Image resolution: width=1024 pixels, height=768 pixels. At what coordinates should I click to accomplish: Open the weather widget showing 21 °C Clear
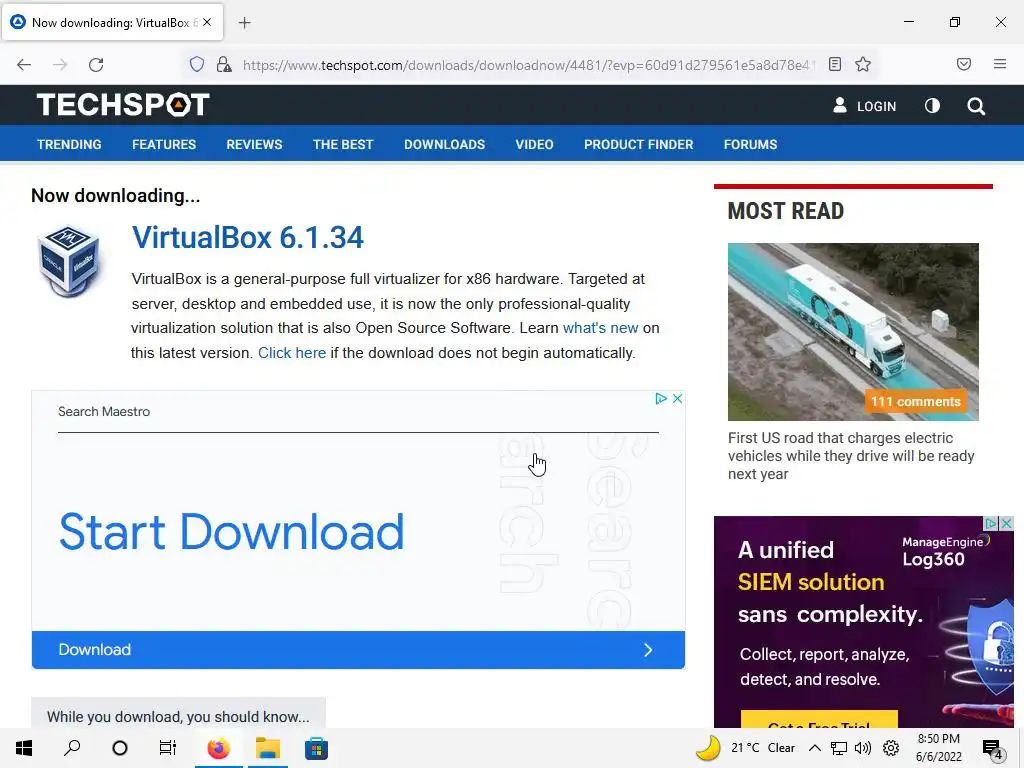pos(745,748)
